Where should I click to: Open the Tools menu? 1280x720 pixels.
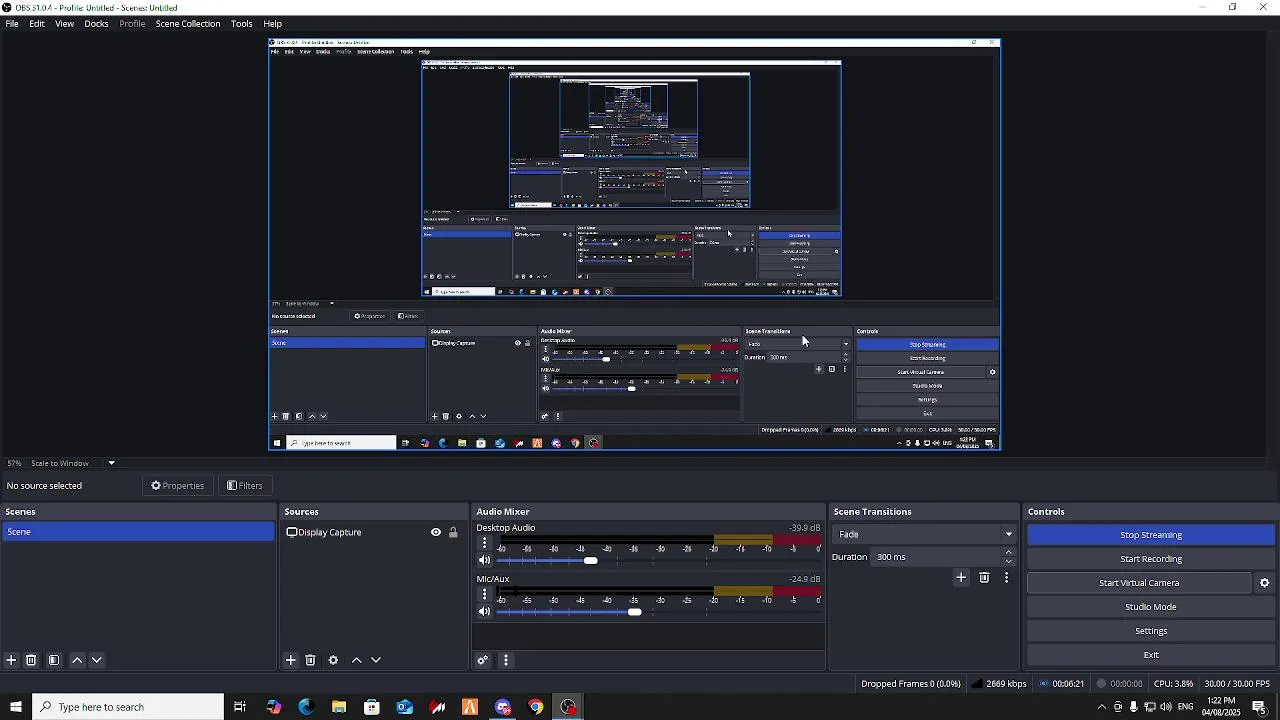(x=242, y=23)
